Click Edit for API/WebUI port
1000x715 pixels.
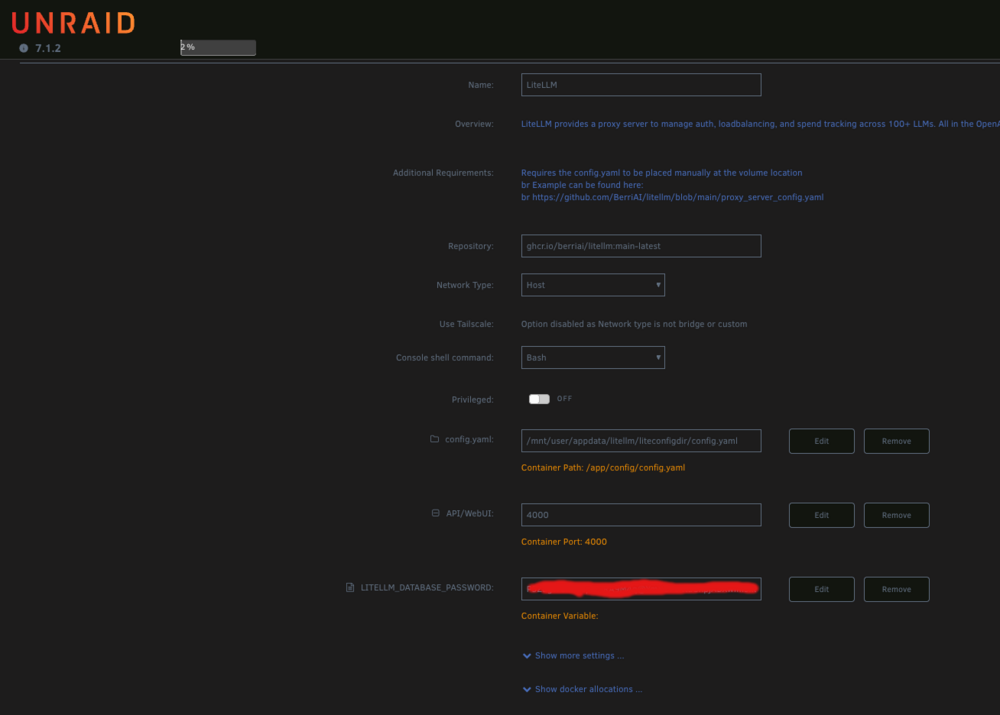pyautogui.click(x=821, y=515)
